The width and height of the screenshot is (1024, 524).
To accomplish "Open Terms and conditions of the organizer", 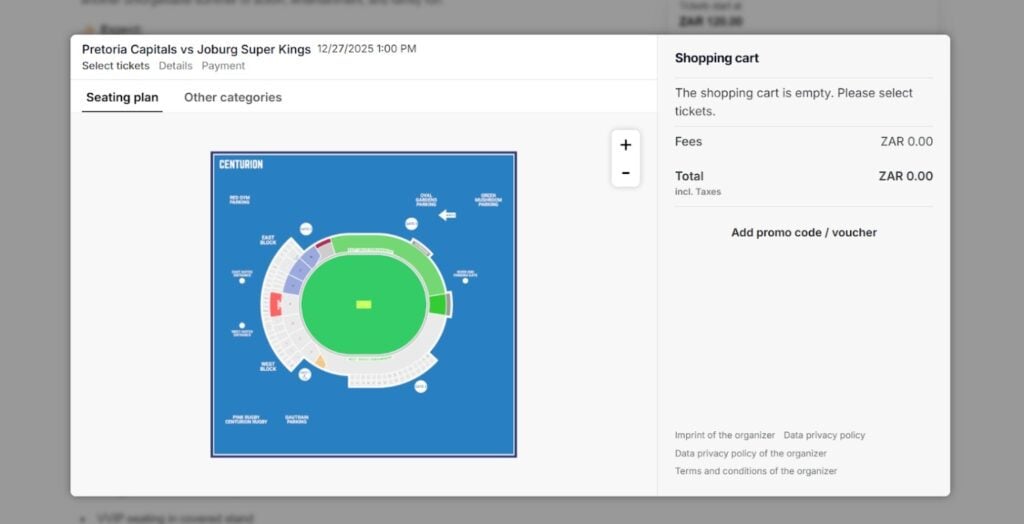I will (x=756, y=471).
